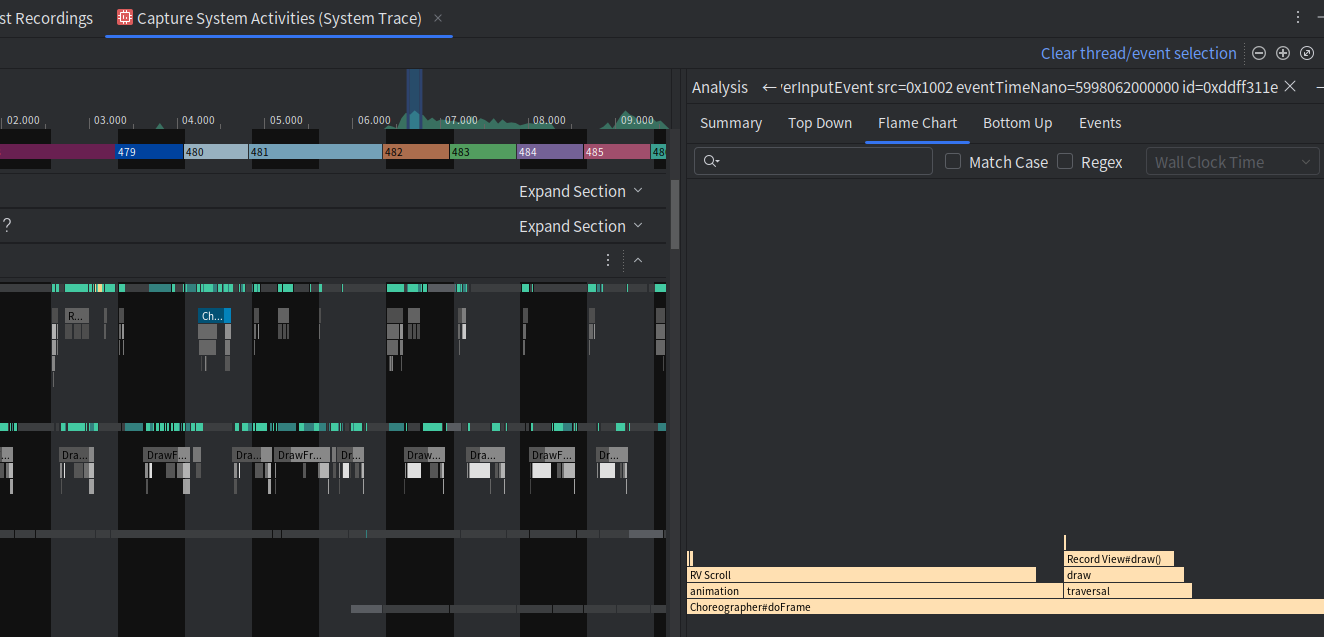This screenshot has width=1324, height=637.
Task: Zoom out the timeline with the minus icon
Action: pyautogui.click(x=1259, y=53)
